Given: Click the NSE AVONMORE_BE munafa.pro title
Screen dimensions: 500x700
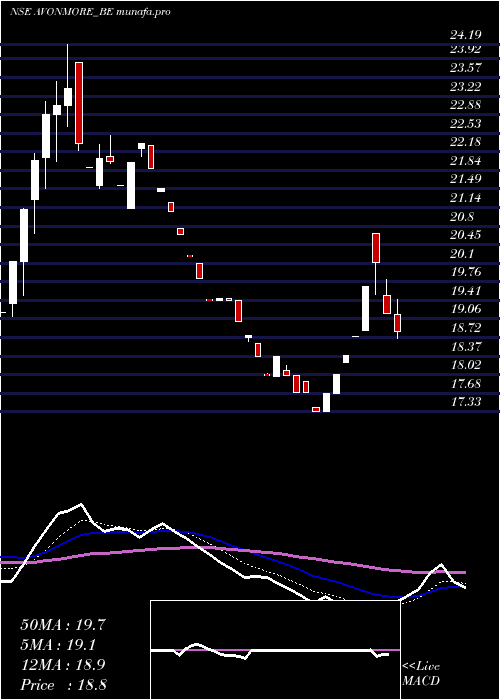Looking at the screenshot, I should (x=90, y=12).
